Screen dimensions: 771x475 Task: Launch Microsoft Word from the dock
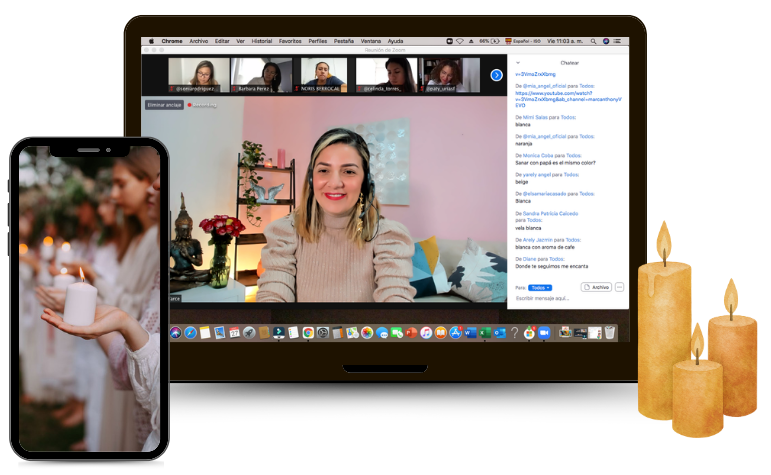[x=471, y=333]
